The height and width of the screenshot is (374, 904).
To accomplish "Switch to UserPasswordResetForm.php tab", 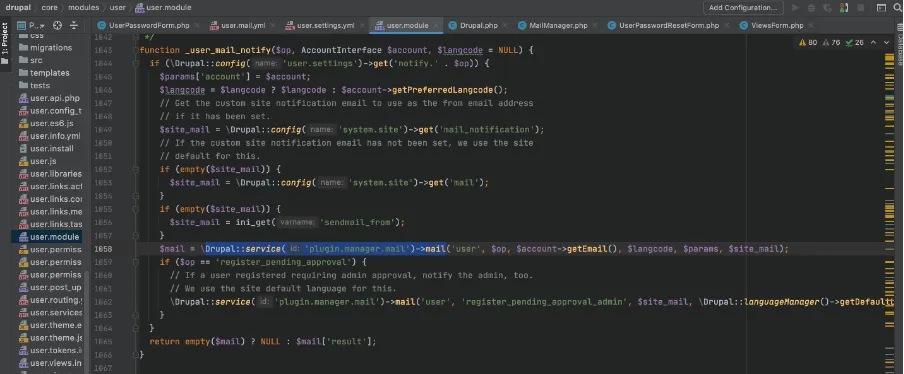I will pyautogui.click(x=663, y=25).
